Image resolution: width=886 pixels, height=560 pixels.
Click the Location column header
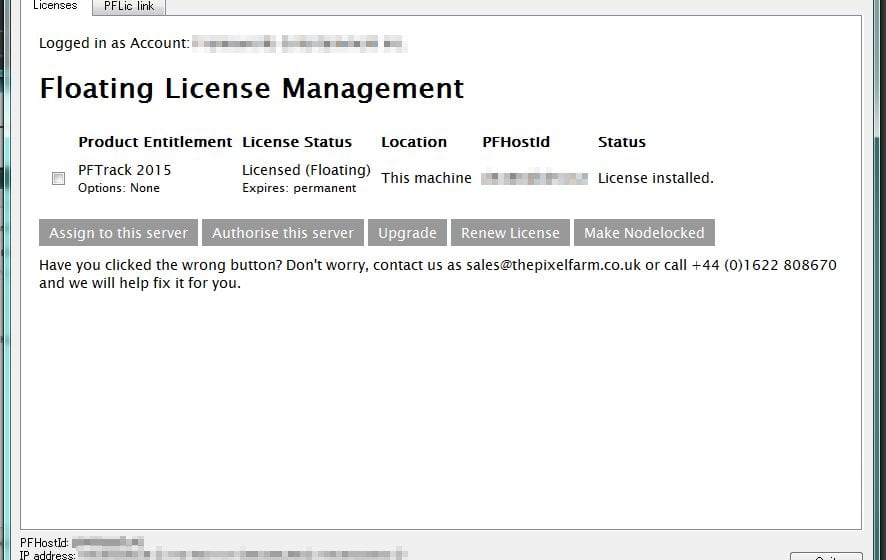(414, 142)
